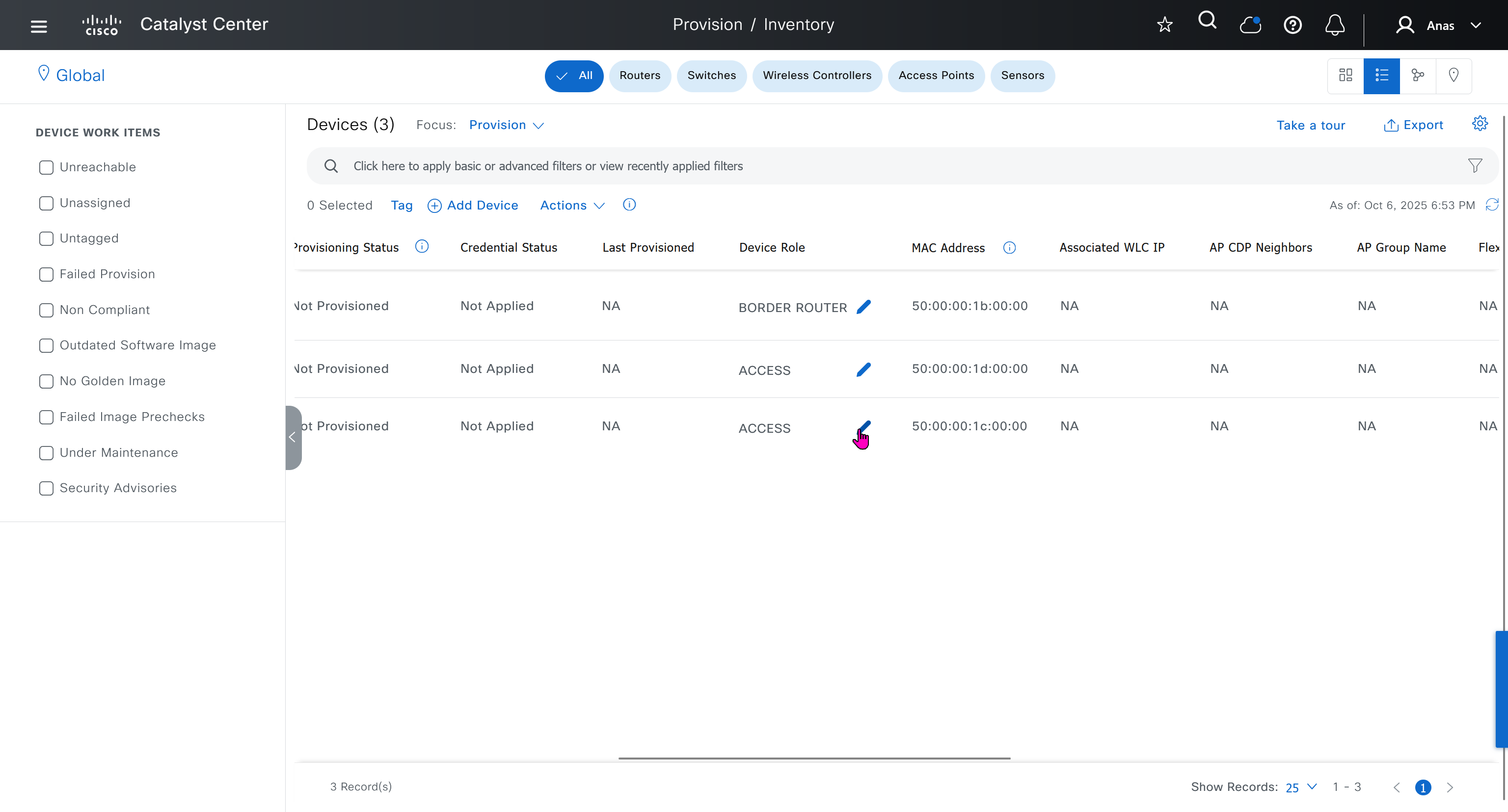Edit device role for BORDER ROUTER

[x=863, y=307]
